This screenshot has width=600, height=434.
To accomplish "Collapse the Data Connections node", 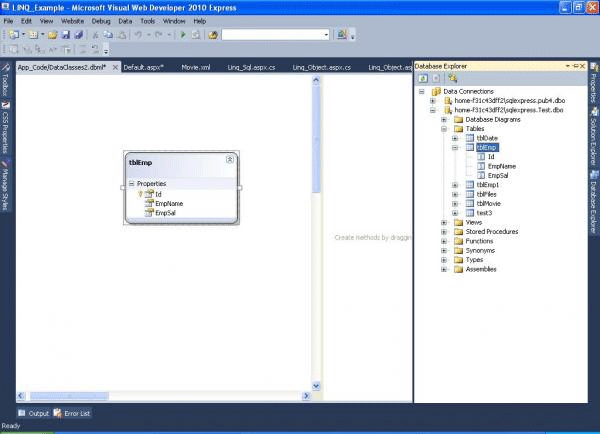I will click(x=422, y=91).
